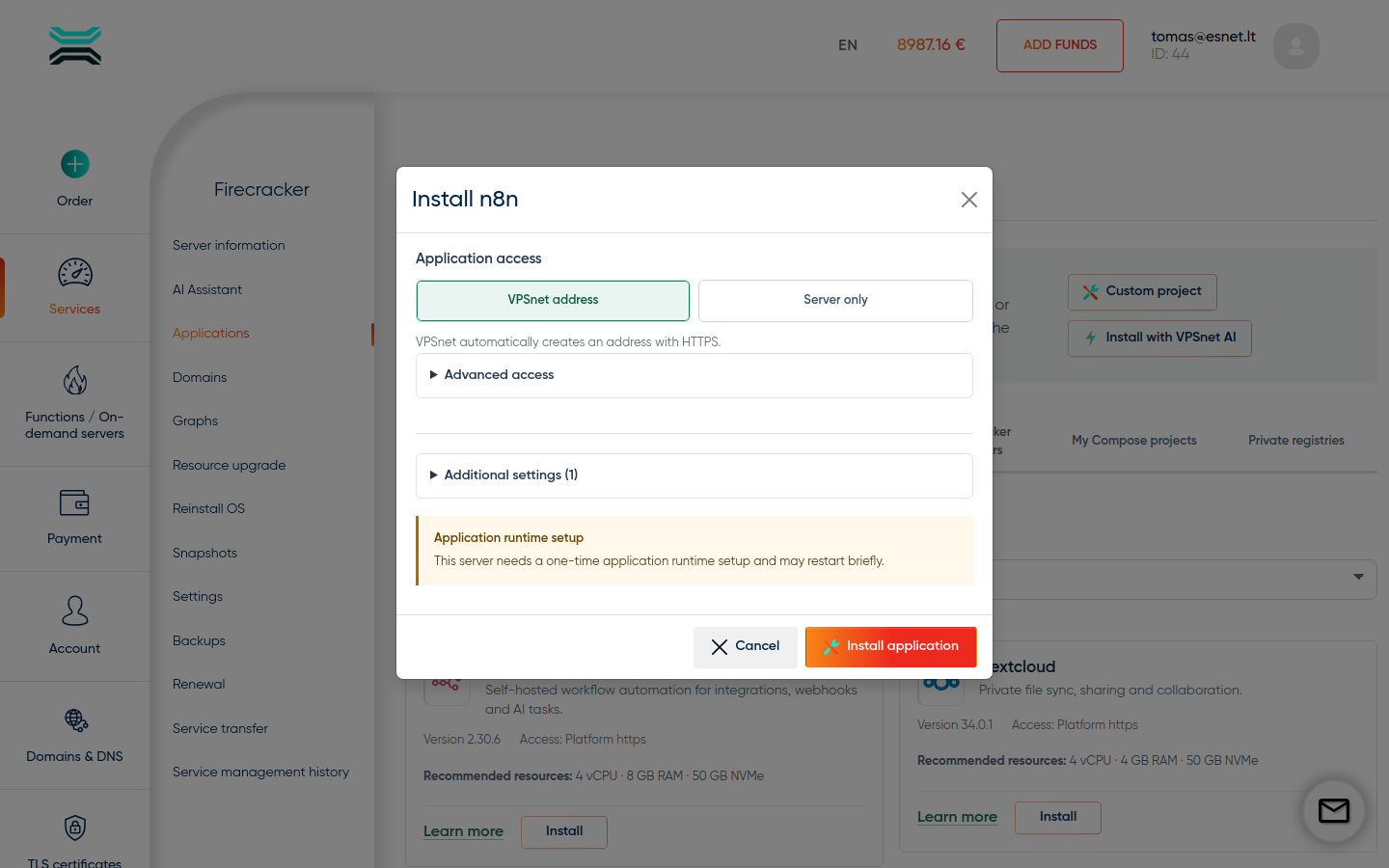This screenshot has height=868, width=1389.
Task: Click Install button on Nextcloud card
Action: click(x=1058, y=818)
